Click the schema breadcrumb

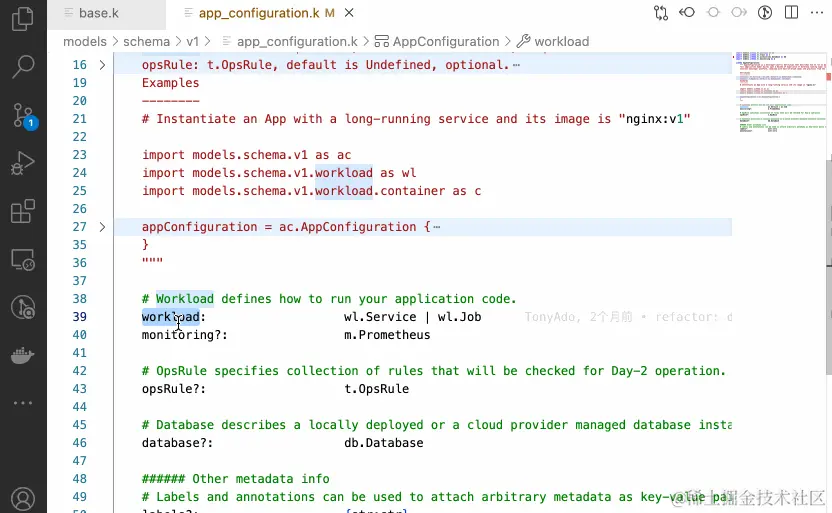pos(146,41)
